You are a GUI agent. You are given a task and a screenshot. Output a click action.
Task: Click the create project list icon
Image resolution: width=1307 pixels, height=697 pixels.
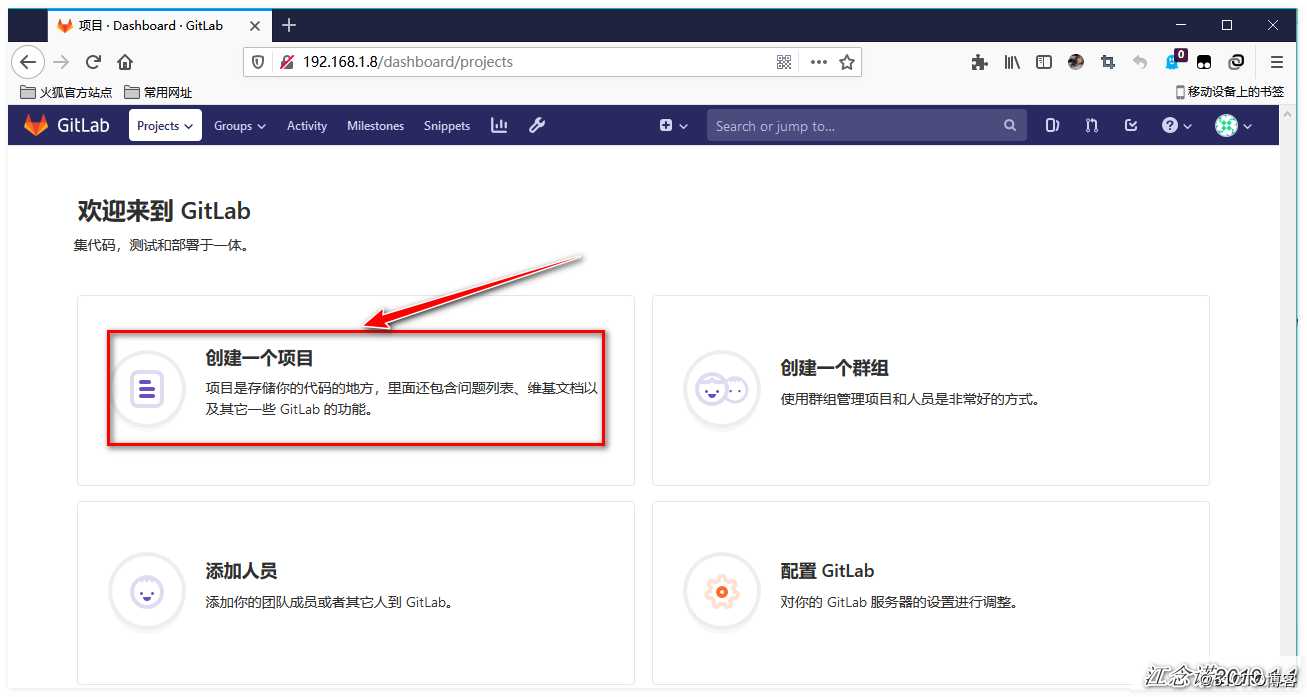(x=147, y=388)
